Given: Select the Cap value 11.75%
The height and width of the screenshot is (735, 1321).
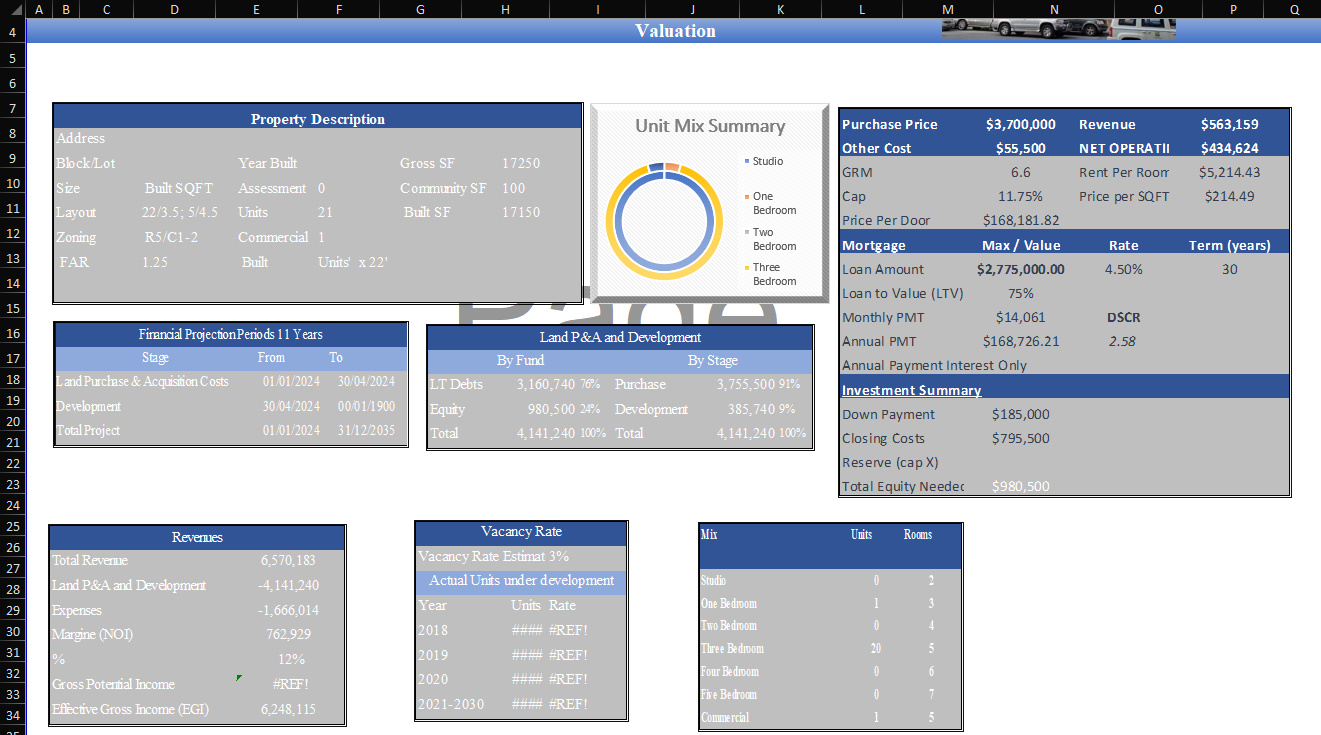Looking at the screenshot, I should point(1020,196).
